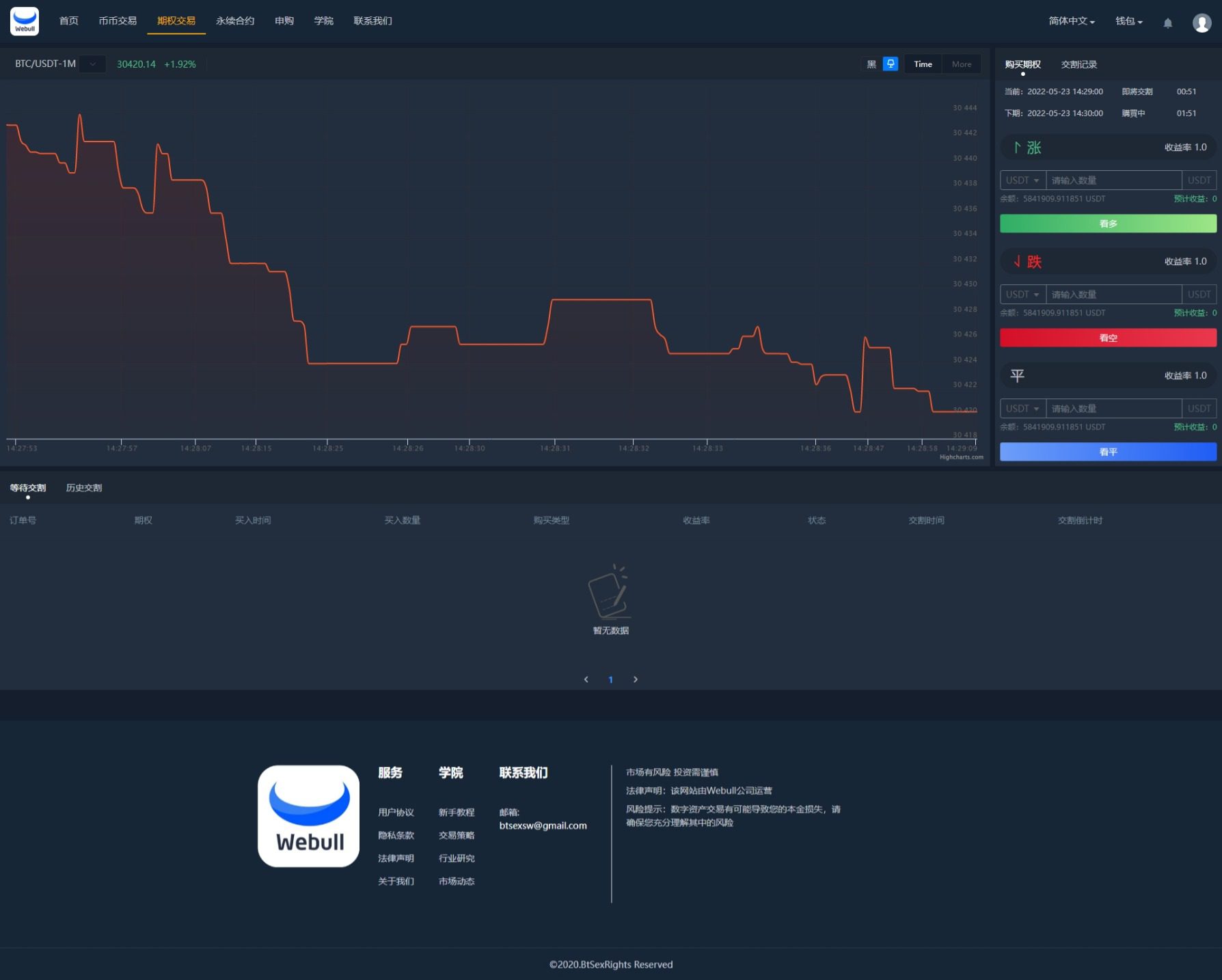The height and width of the screenshot is (980, 1222).
Task: Open the 钱包 wallet dropdown
Action: pyautogui.click(x=1128, y=21)
